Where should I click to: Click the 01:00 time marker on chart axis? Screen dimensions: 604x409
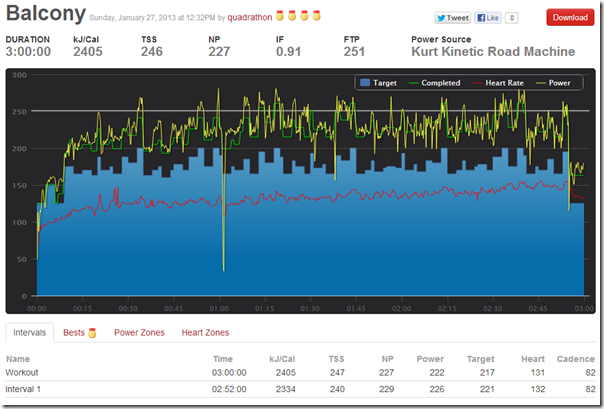219,308
